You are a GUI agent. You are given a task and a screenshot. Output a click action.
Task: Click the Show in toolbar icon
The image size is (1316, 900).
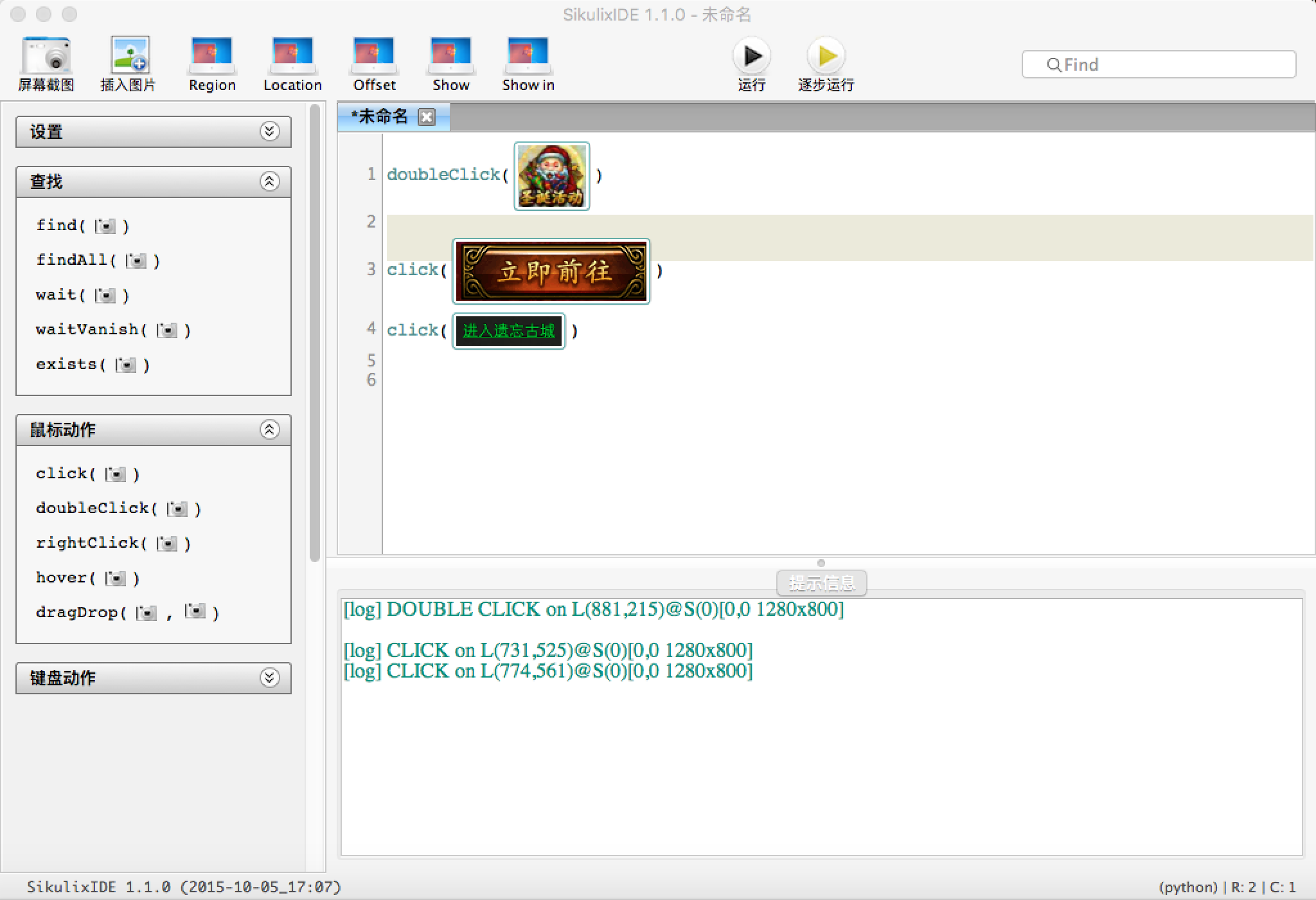coord(528,55)
